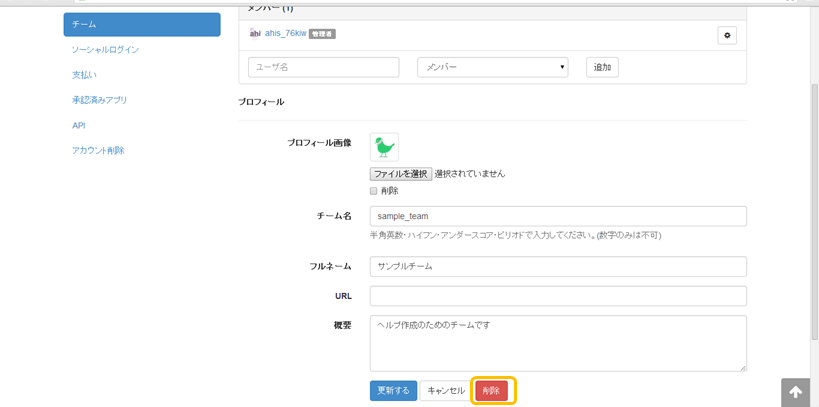Click the green bird profile image
Screen dimensions: 819x407
(x=384, y=147)
